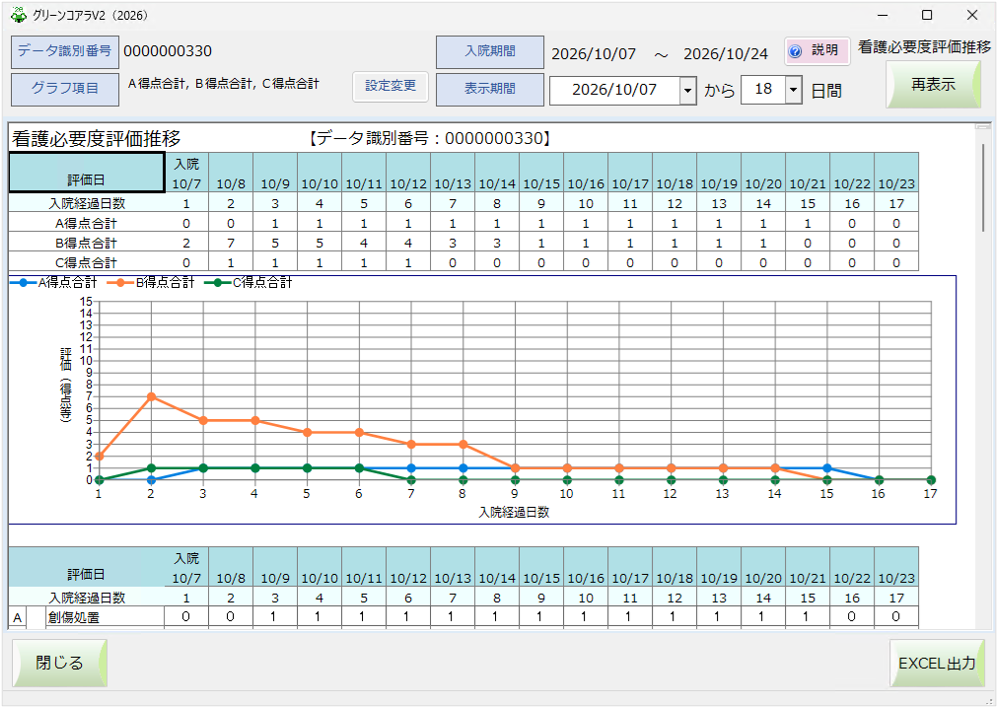Open the 説明 explanation button
998x708 pixels.
(817, 51)
